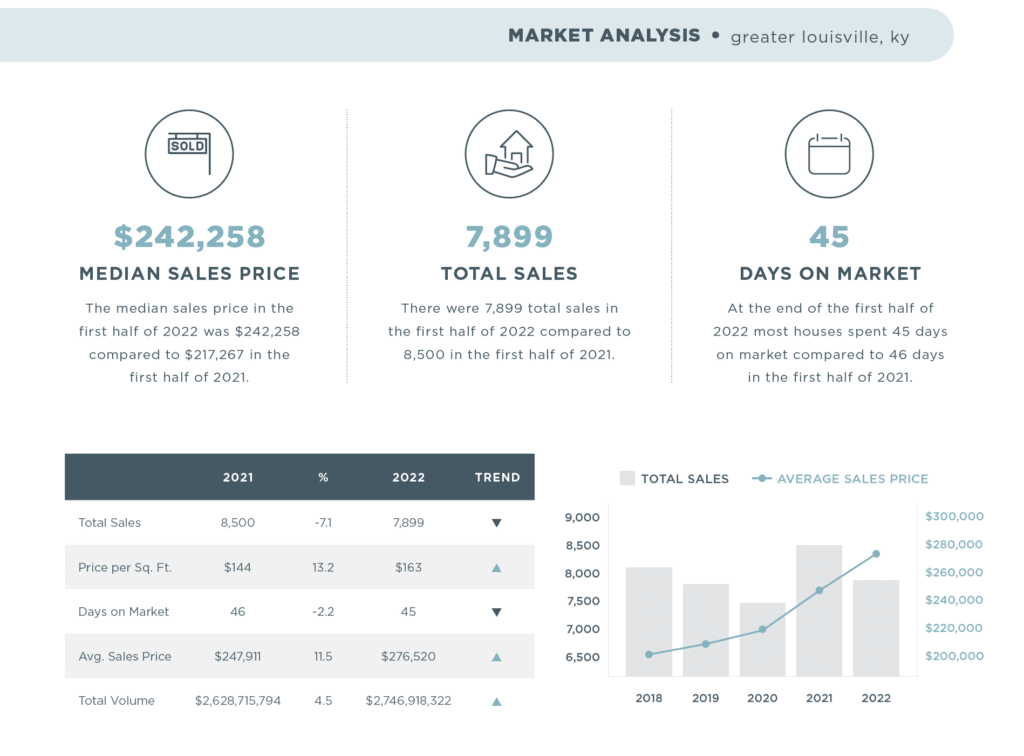Click the $2,746,918,322 total volume cell
Viewport: 1024px width, 756px height.
408,701
